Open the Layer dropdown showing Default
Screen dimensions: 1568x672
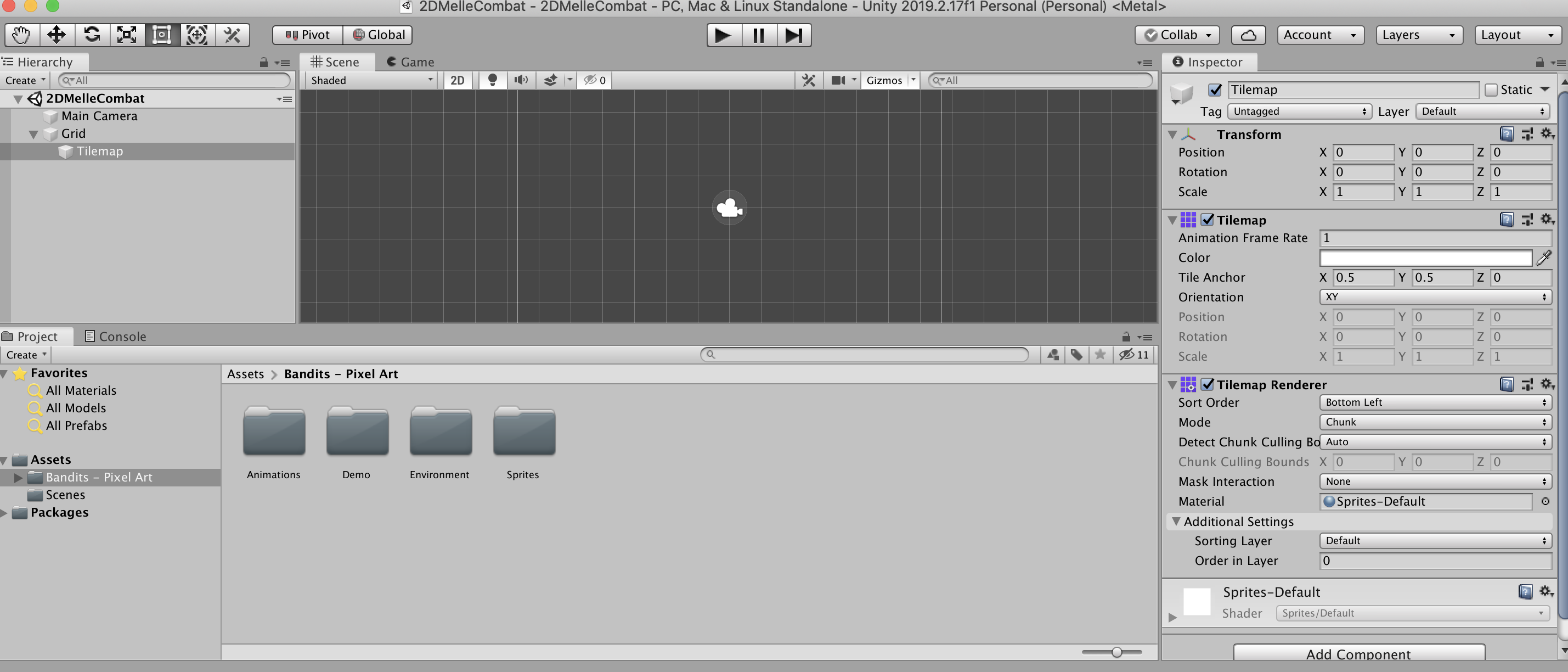tap(1482, 111)
